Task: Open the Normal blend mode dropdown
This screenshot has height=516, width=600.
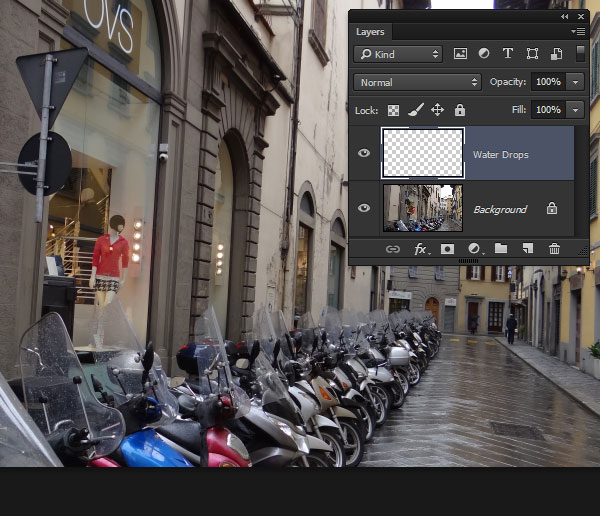Action: [x=418, y=82]
